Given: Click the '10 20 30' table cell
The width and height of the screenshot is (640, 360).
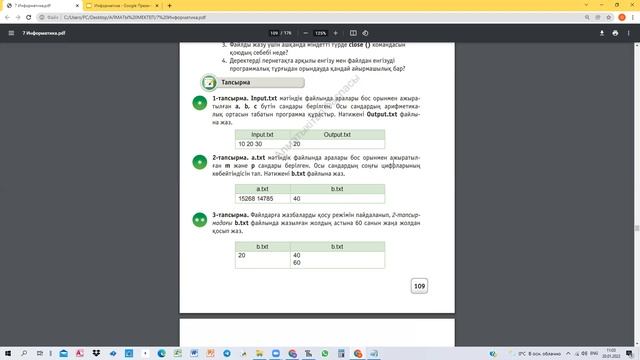Looking at the screenshot, I should [x=262, y=144].
